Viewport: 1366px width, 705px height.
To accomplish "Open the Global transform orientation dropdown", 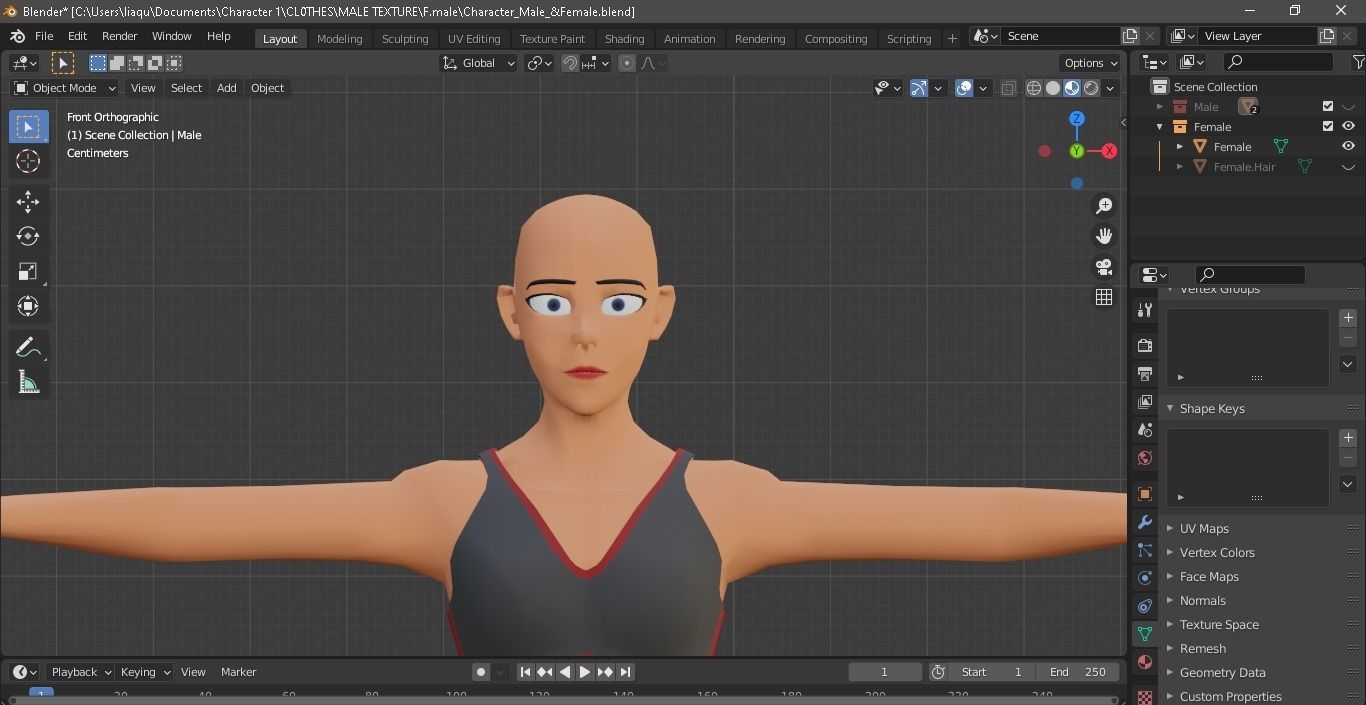I will pyautogui.click(x=478, y=63).
